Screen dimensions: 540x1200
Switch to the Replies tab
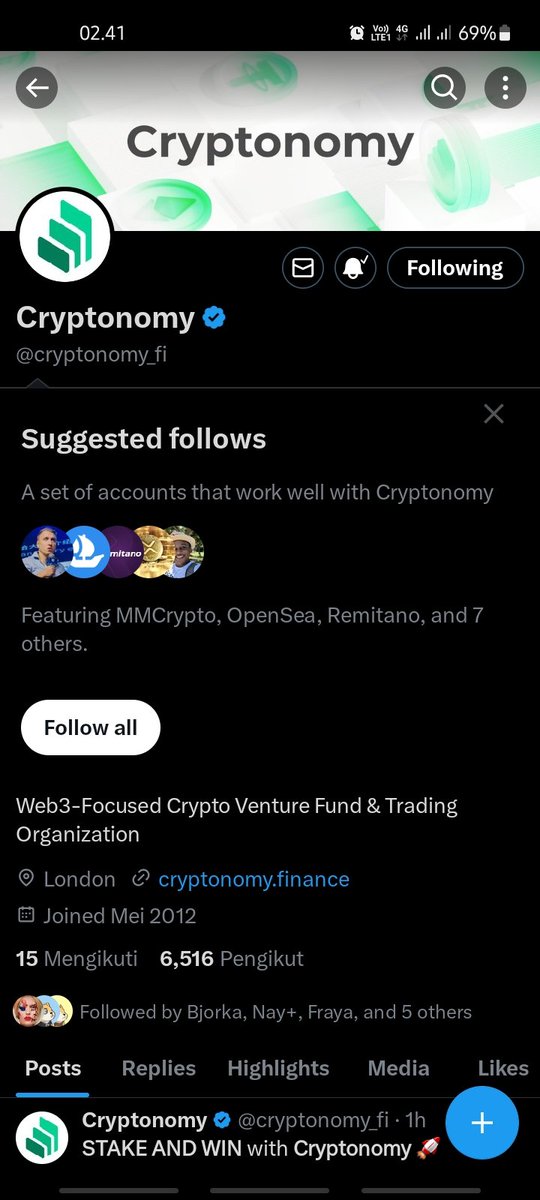159,1068
